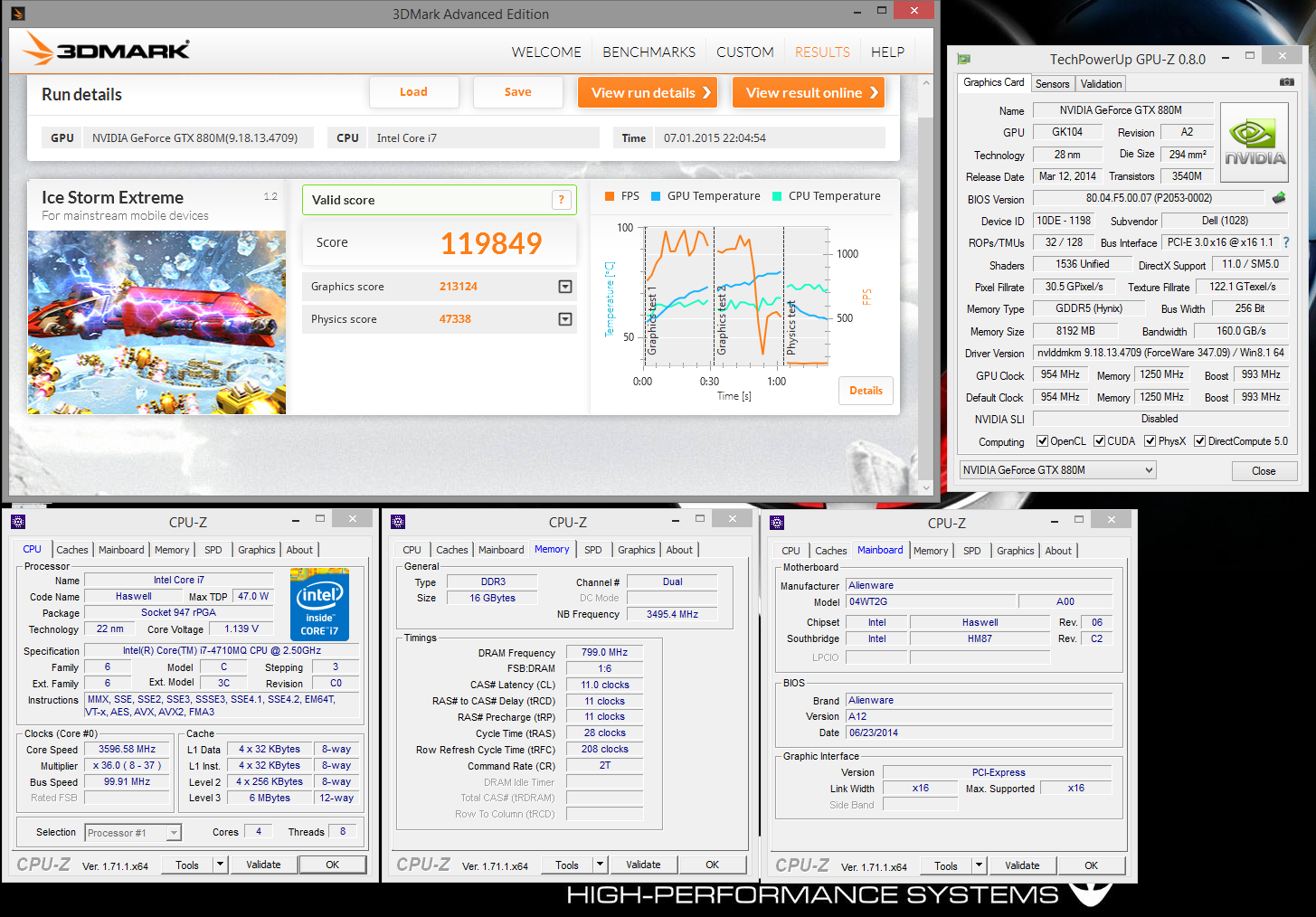The image size is (1316, 917).
Task: Click the BIOS save chip icon in GPU-Z
Action: (1279, 198)
